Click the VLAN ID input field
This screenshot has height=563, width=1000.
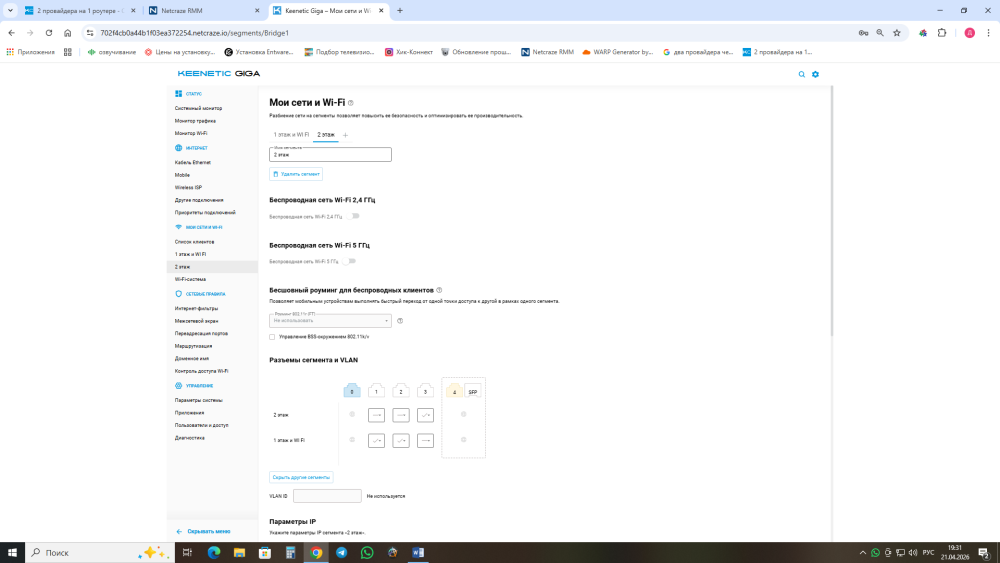(327, 496)
